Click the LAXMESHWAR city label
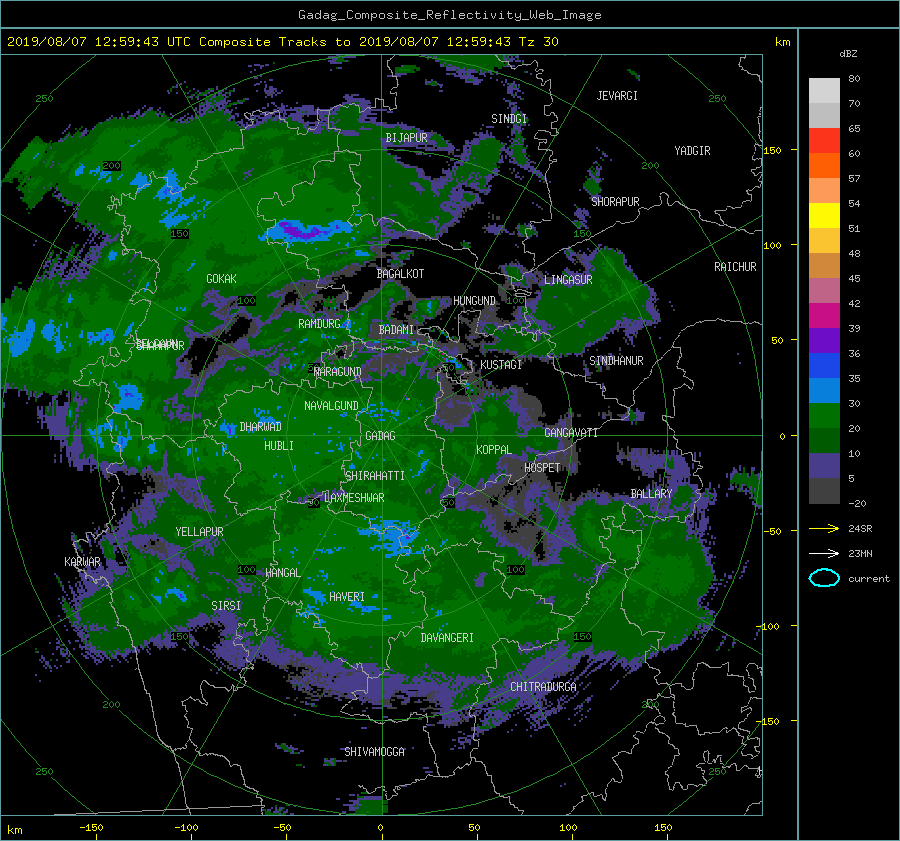This screenshot has height=841, width=900. pos(354,498)
